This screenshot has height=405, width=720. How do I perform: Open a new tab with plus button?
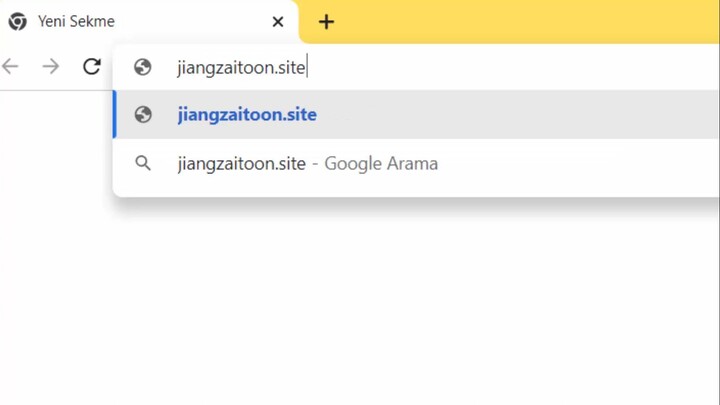pyautogui.click(x=326, y=21)
